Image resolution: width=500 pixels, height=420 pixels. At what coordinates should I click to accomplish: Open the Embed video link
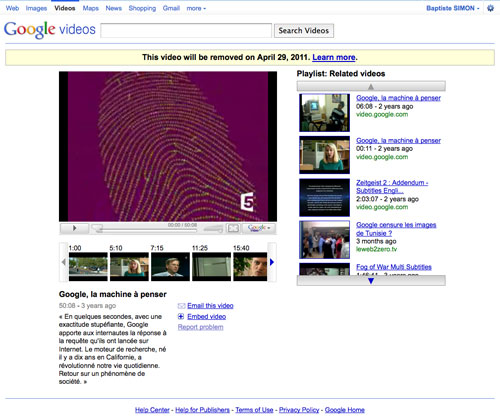207,317
